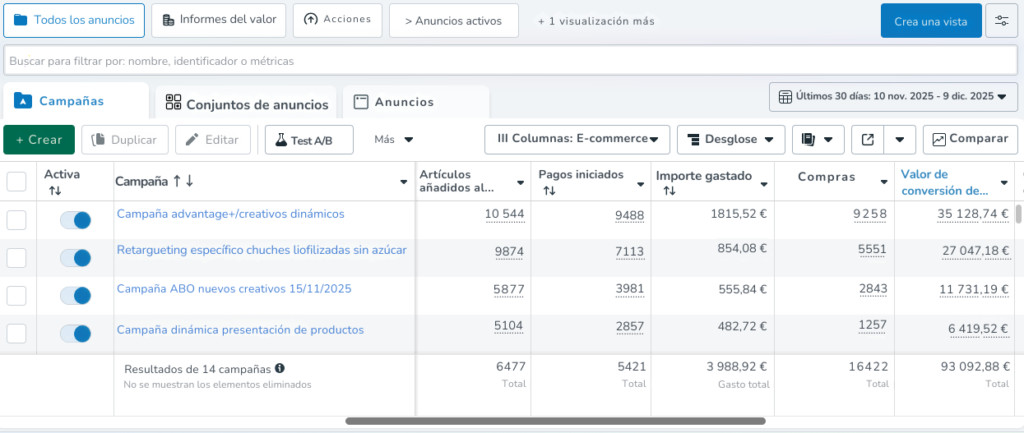Tick the select-all checkbox in table header
This screenshot has width=1024, height=433.
click(17, 181)
